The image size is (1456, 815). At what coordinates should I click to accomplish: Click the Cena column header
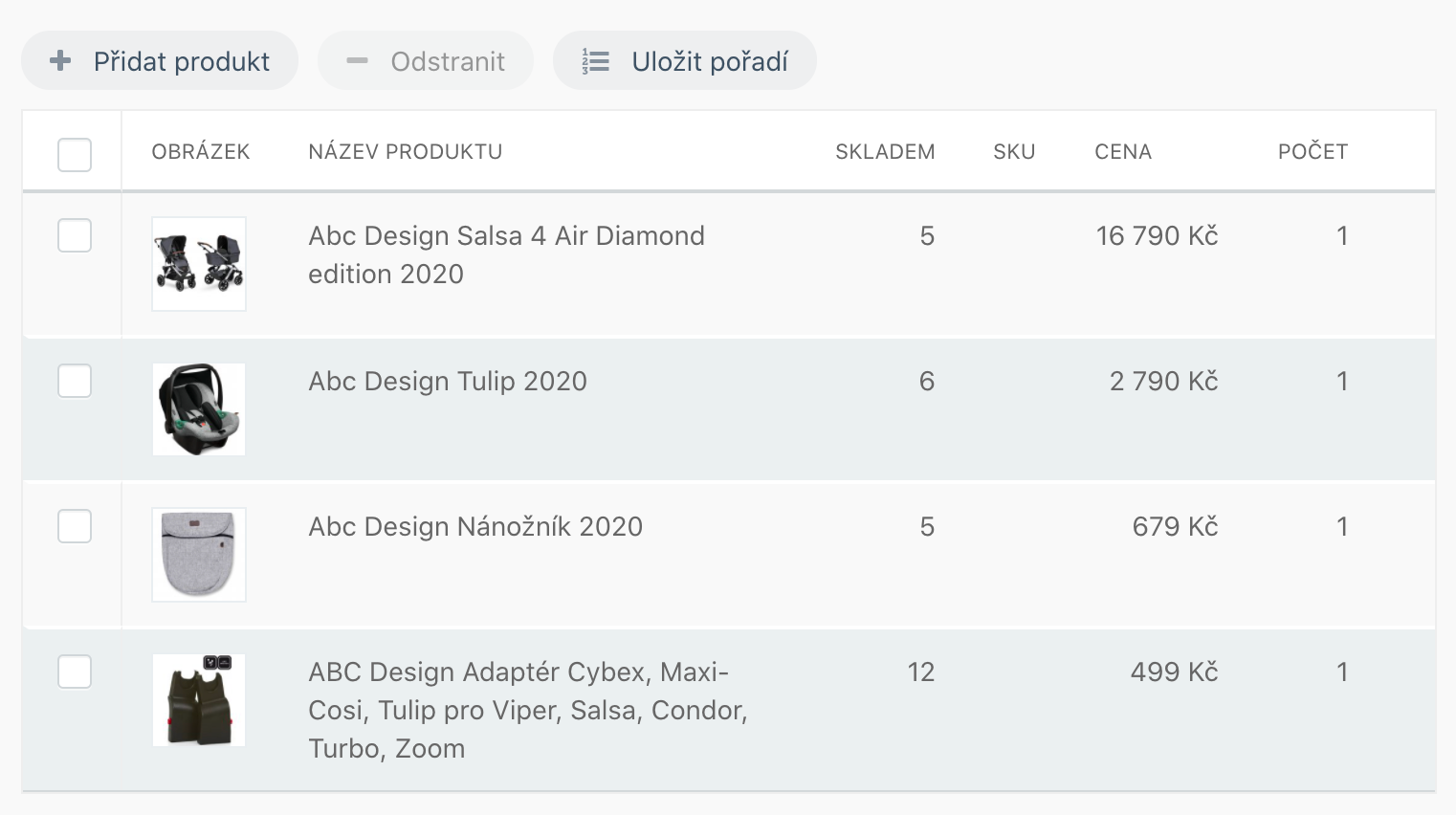pyautogui.click(x=1122, y=151)
